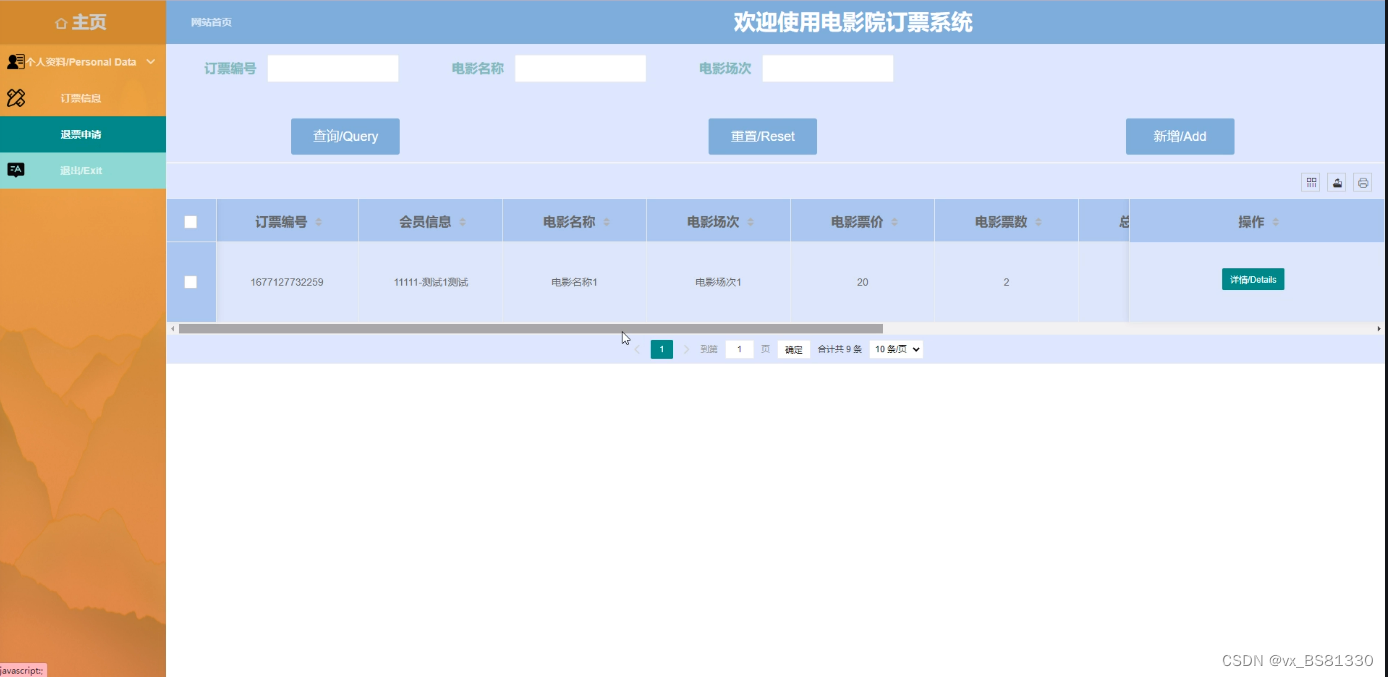
Task: Click the cell 1677127732259
Action: (x=287, y=282)
